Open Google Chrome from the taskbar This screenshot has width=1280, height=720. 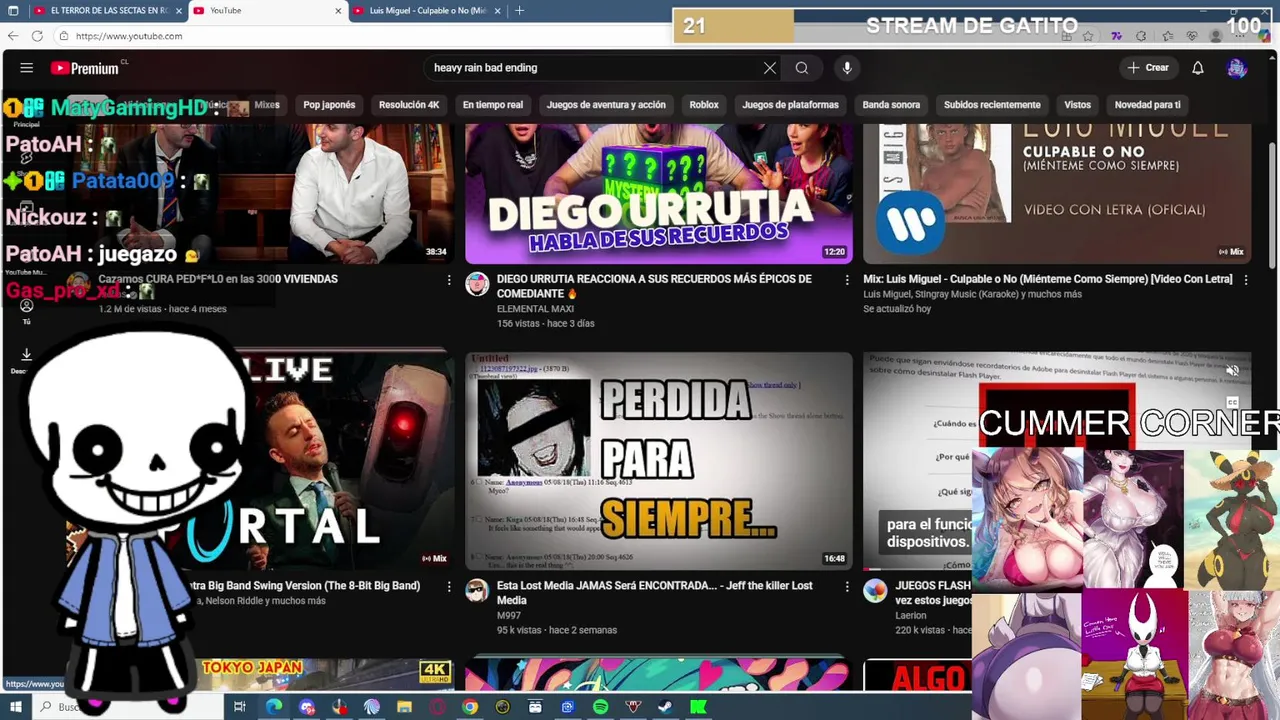point(470,707)
